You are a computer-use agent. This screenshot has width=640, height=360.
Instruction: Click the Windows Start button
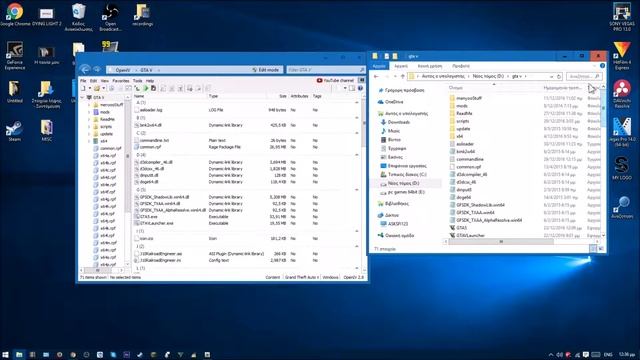[5, 355]
